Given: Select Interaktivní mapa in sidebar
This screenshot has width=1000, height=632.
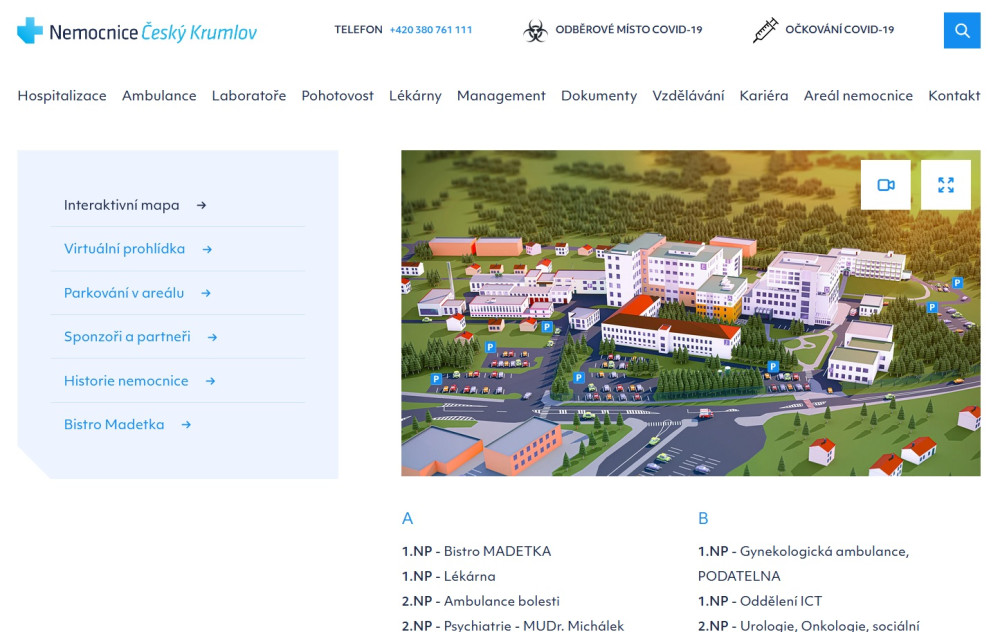Looking at the screenshot, I should (x=121, y=205).
